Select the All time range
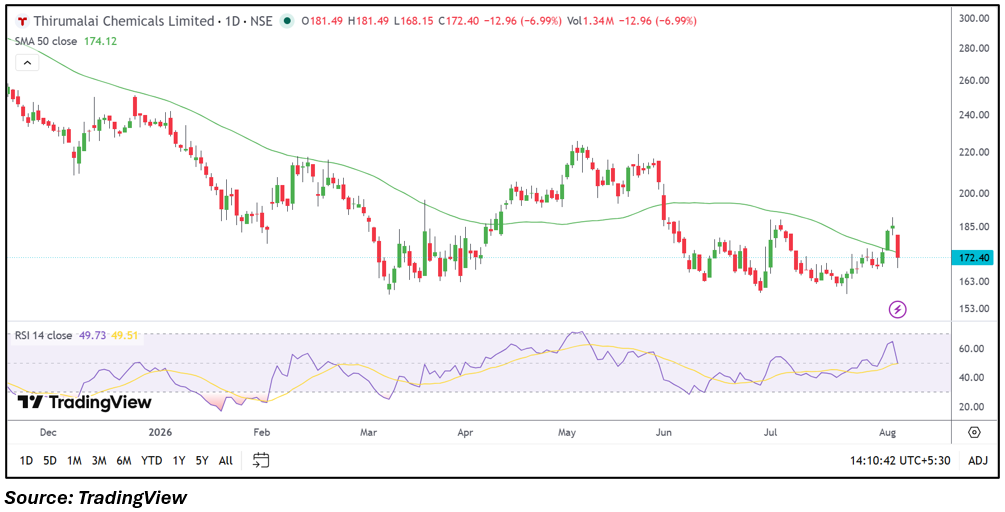The width and height of the screenshot is (1005, 512). point(226,460)
